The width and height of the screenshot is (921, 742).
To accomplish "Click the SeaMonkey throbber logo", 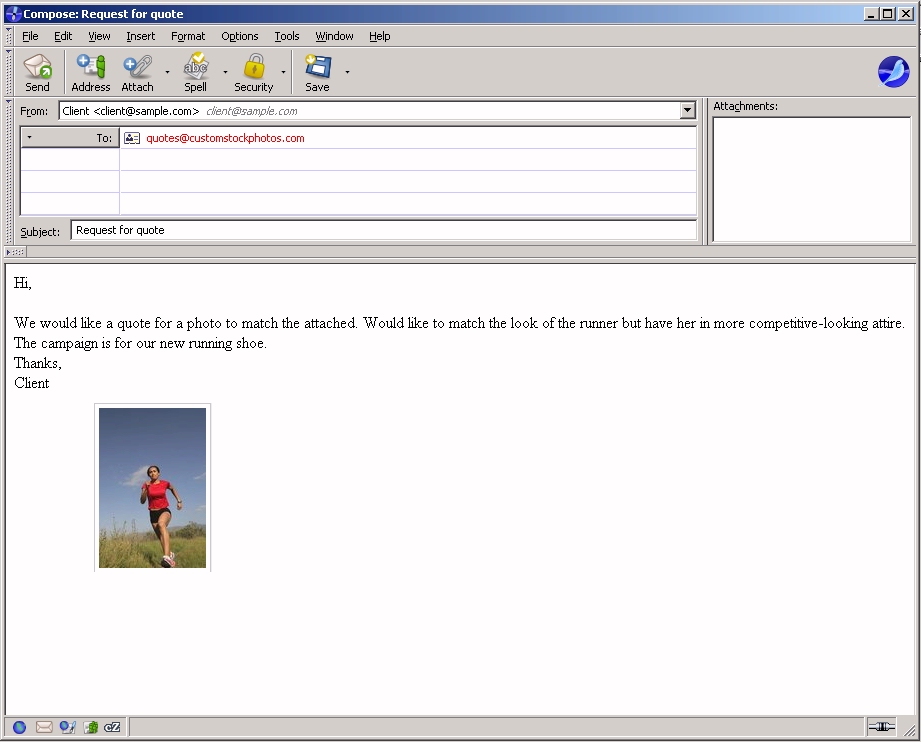I will [893, 72].
